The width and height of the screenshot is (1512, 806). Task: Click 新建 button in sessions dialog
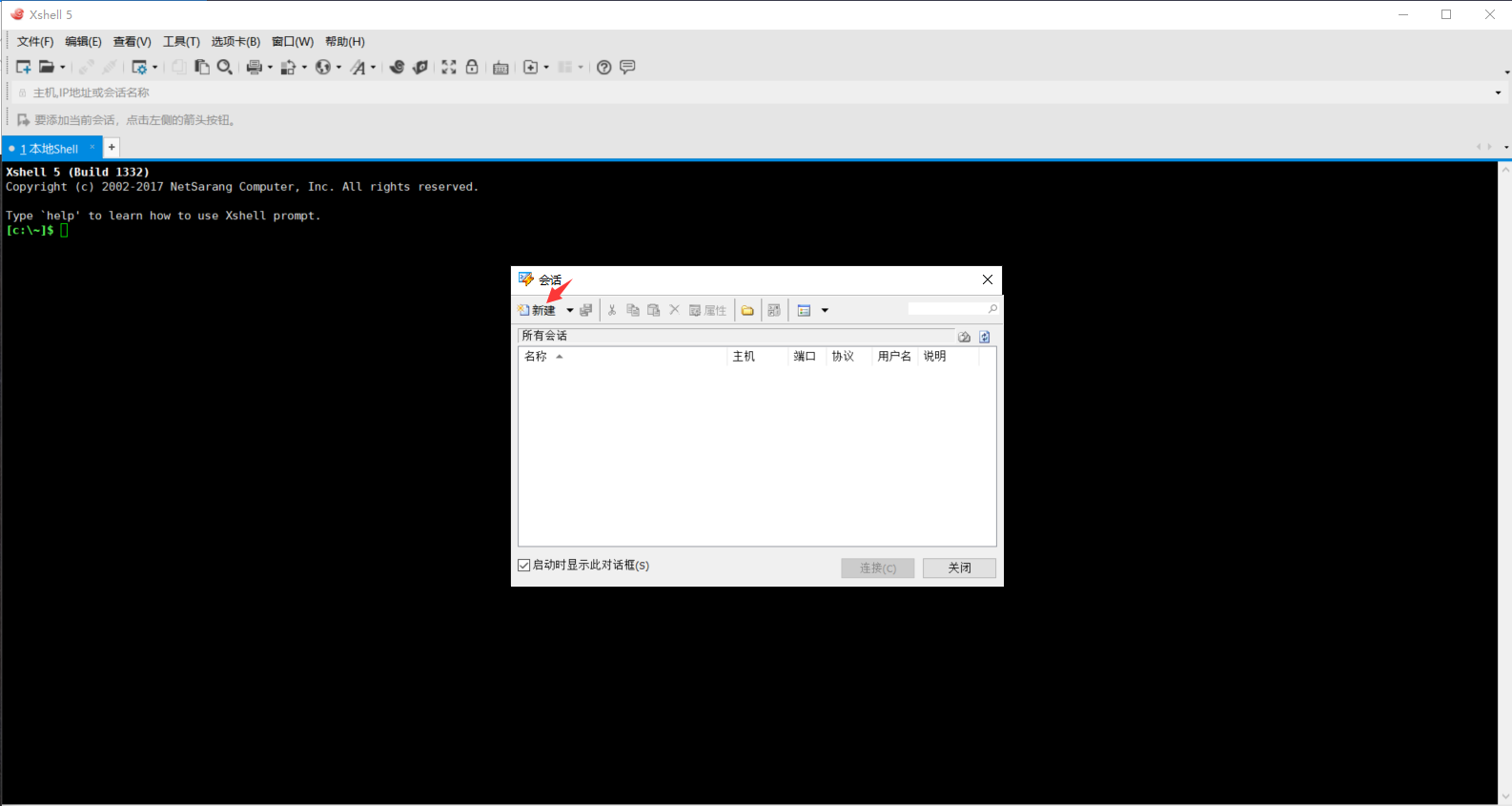pos(538,310)
